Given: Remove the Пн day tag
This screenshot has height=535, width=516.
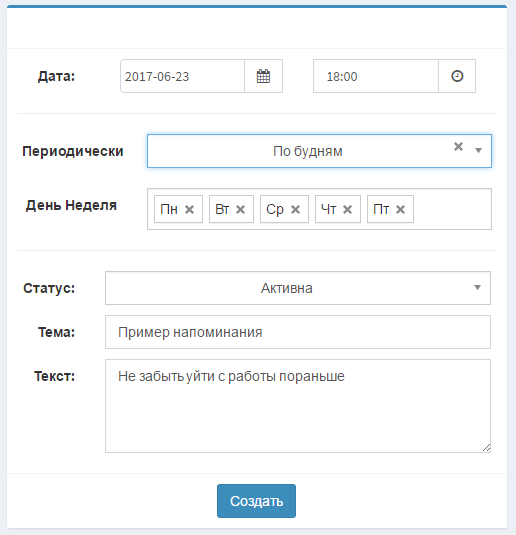Looking at the screenshot, I should (x=189, y=209).
